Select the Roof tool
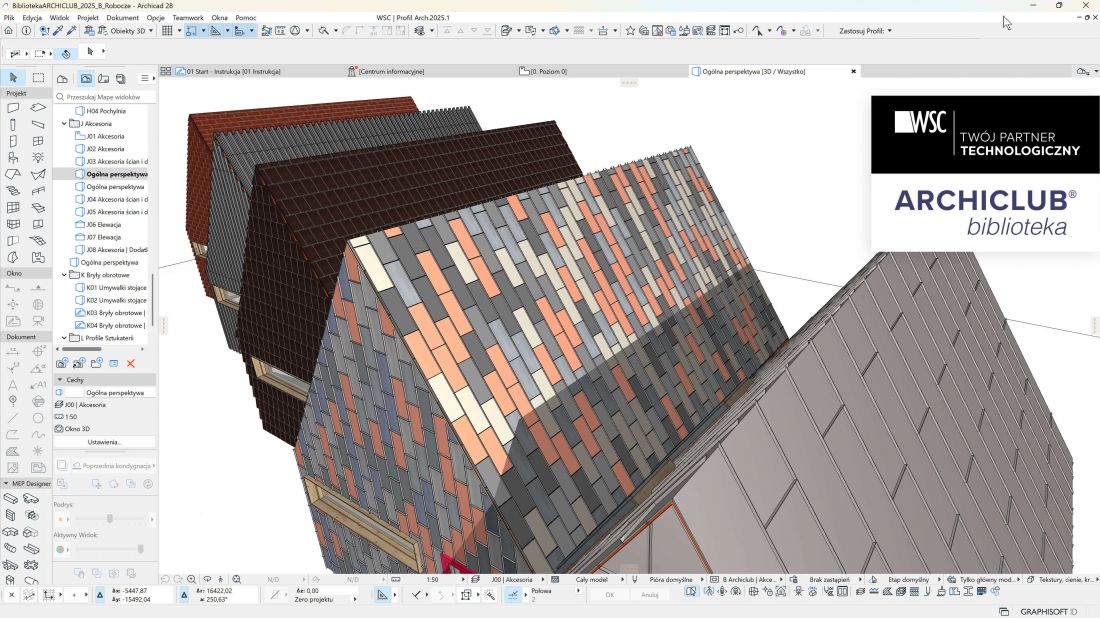1100x618 pixels. (x=13, y=175)
